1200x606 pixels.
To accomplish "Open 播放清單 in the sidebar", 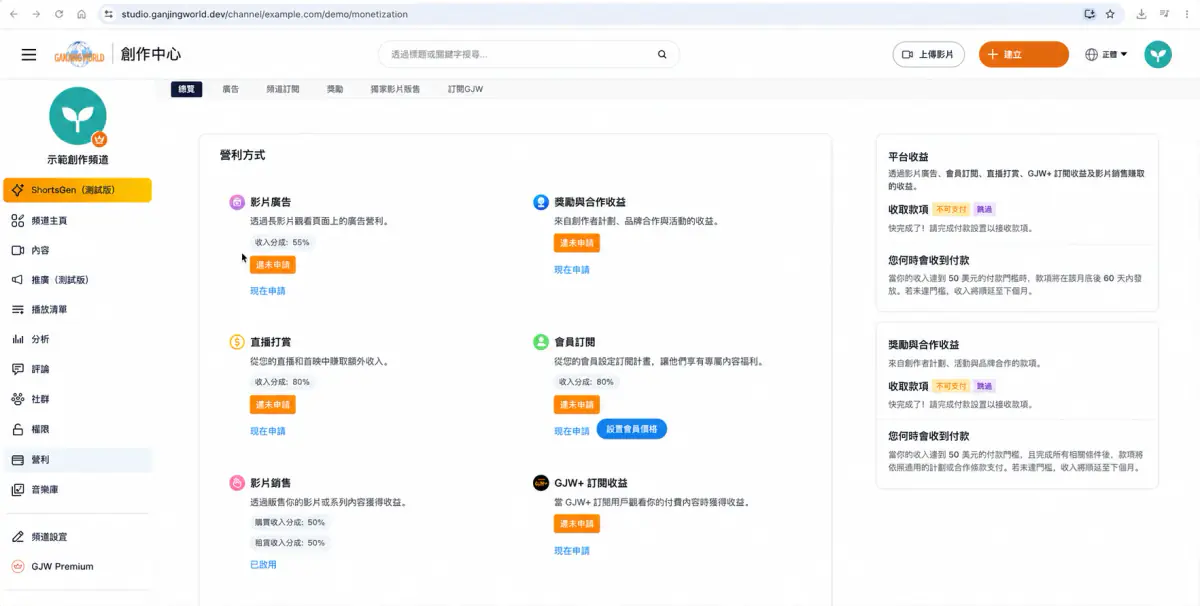I will (77, 310).
